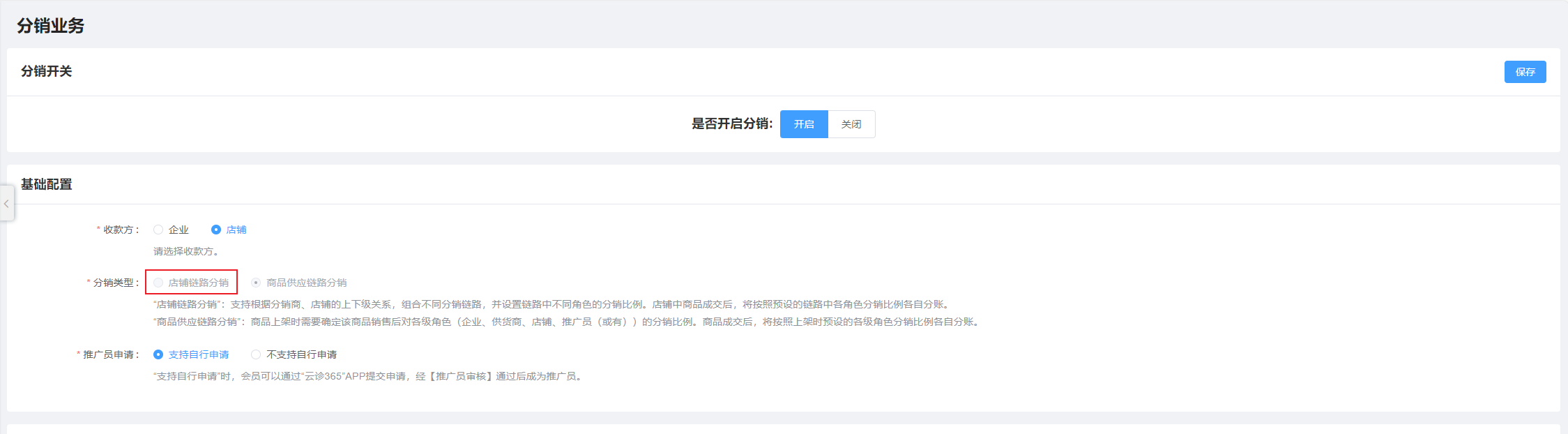This screenshot has height=434, width=1568.
Task: Click the 保存 button
Action: 1525,72
